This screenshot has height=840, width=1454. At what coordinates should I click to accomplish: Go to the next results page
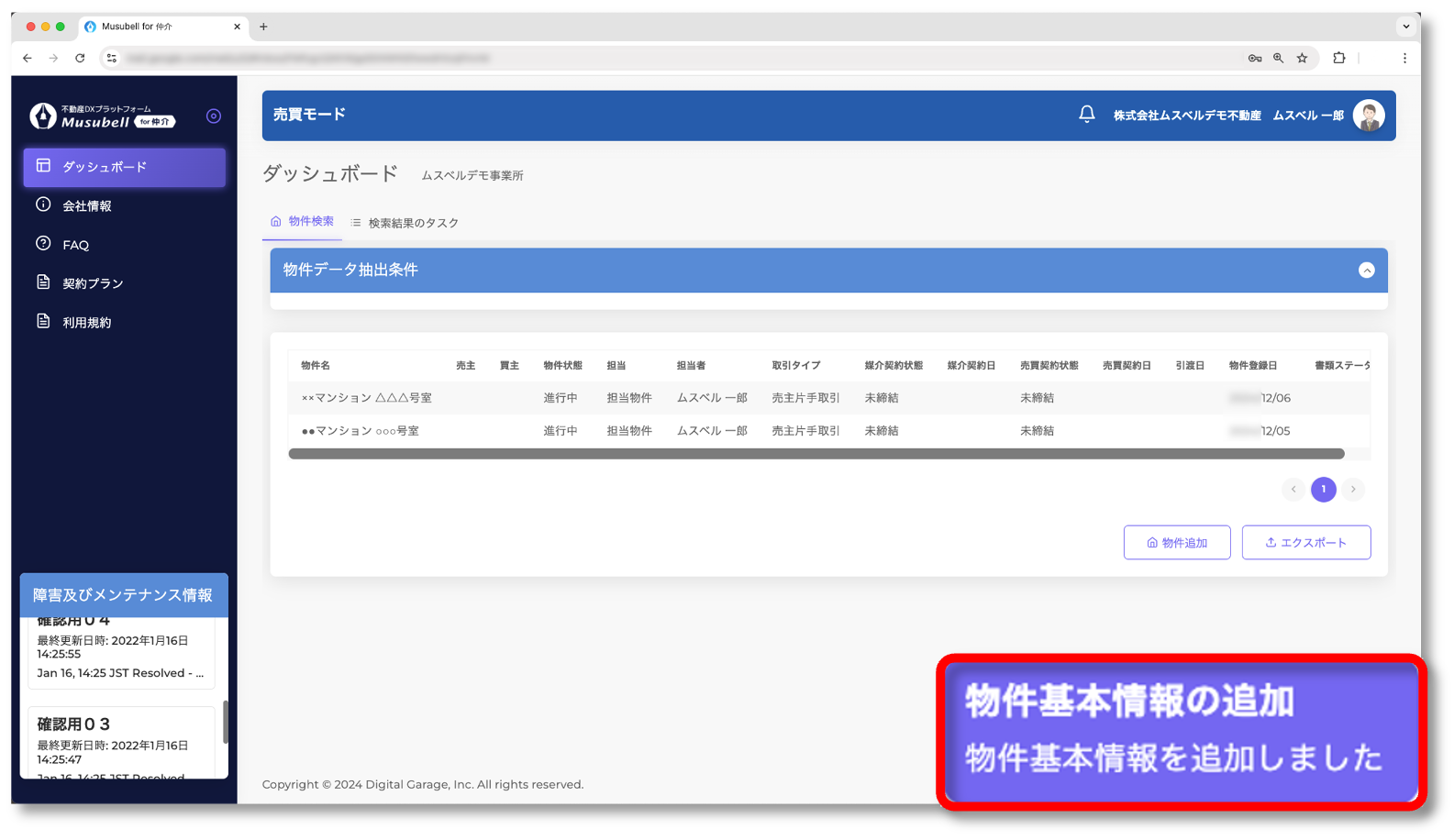point(1353,490)
